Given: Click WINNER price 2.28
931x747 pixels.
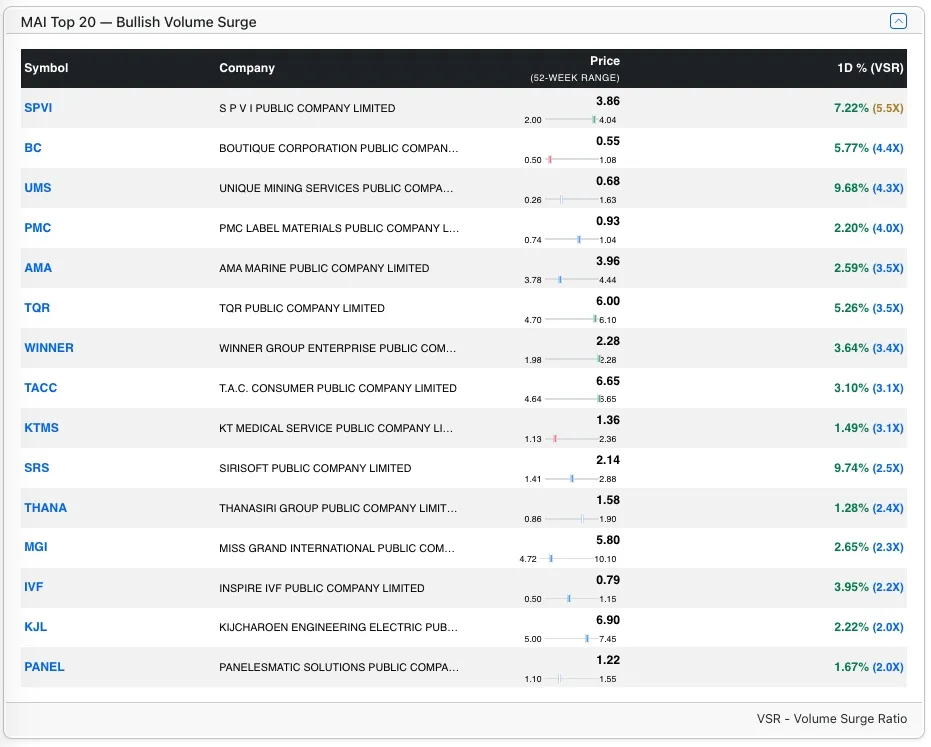Looking at the screenshot, I should coord(607,341).
